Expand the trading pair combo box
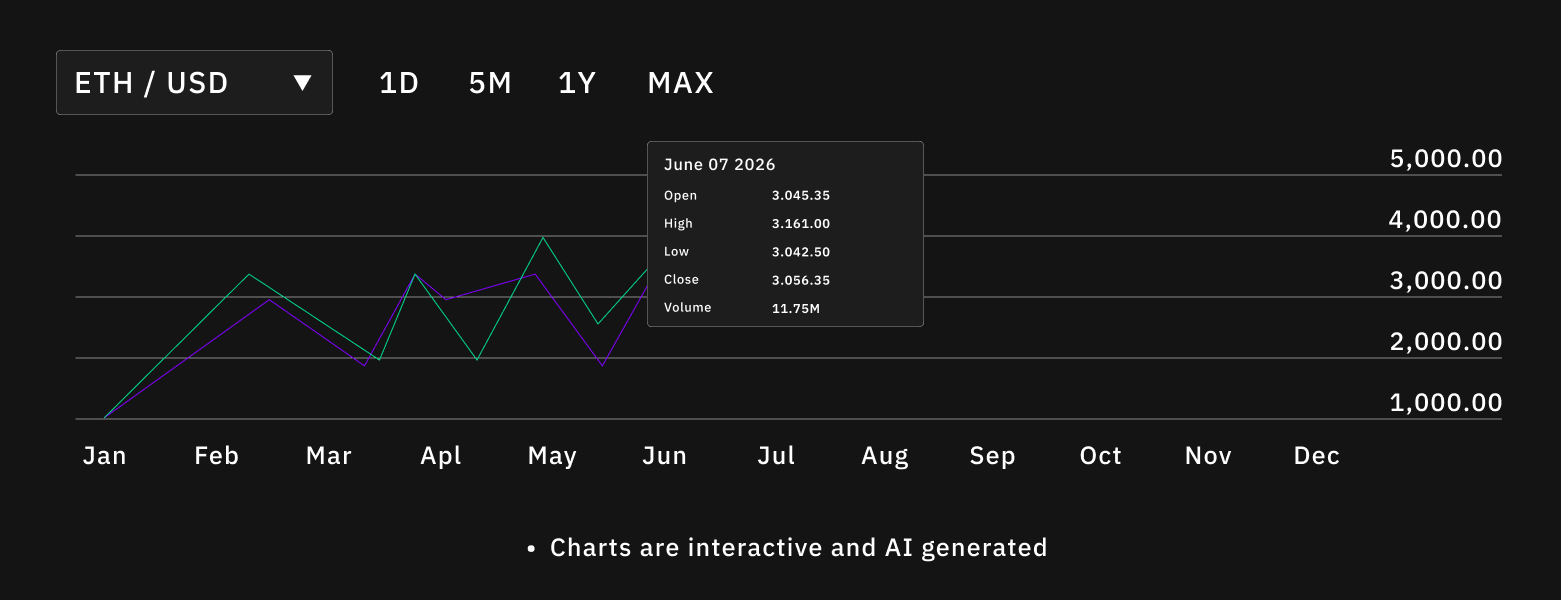Screen dimensions: 1561x600 click(x=194, y=82)
